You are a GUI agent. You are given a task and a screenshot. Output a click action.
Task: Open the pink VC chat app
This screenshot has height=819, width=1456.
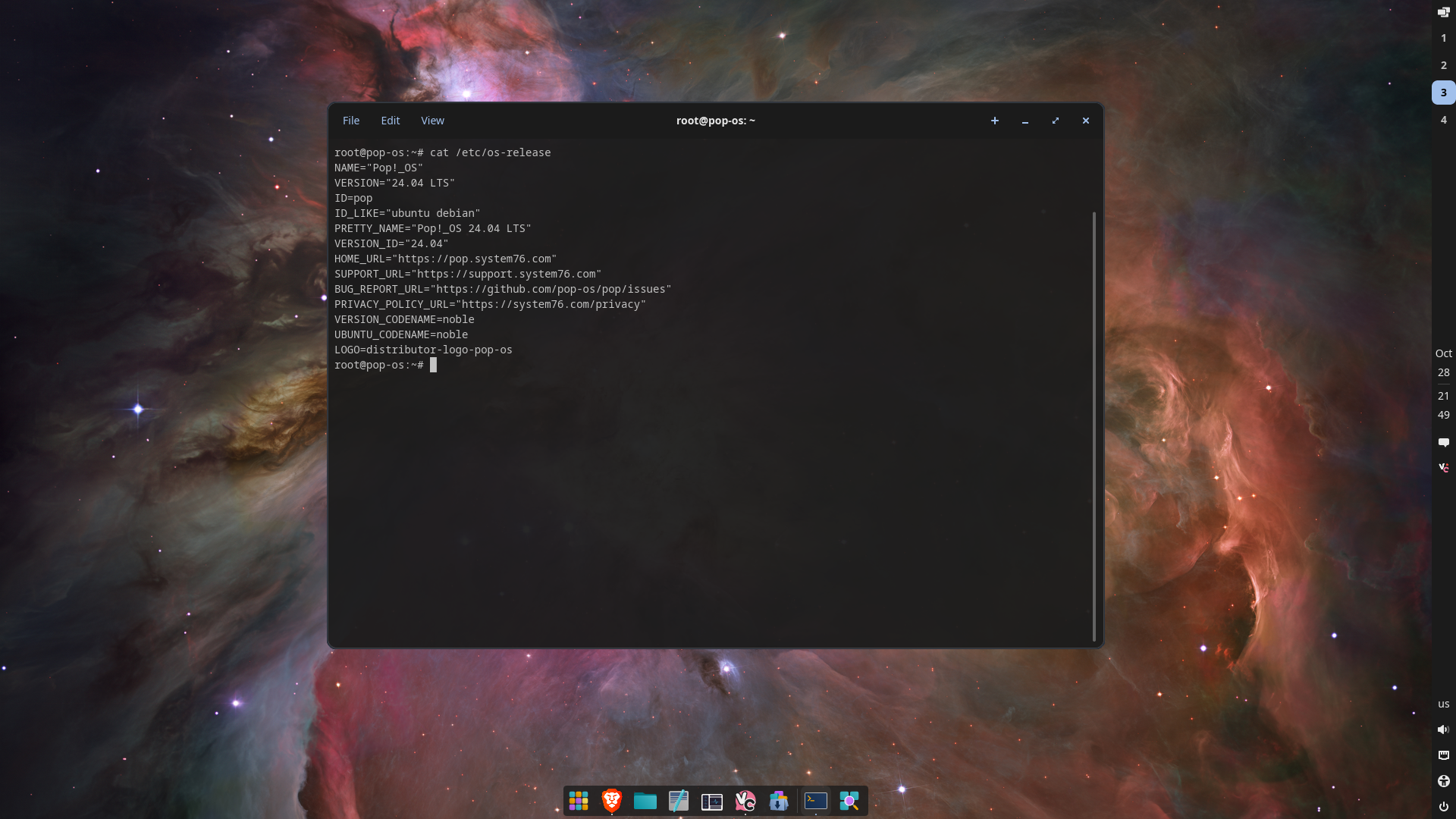coord(745,801)
